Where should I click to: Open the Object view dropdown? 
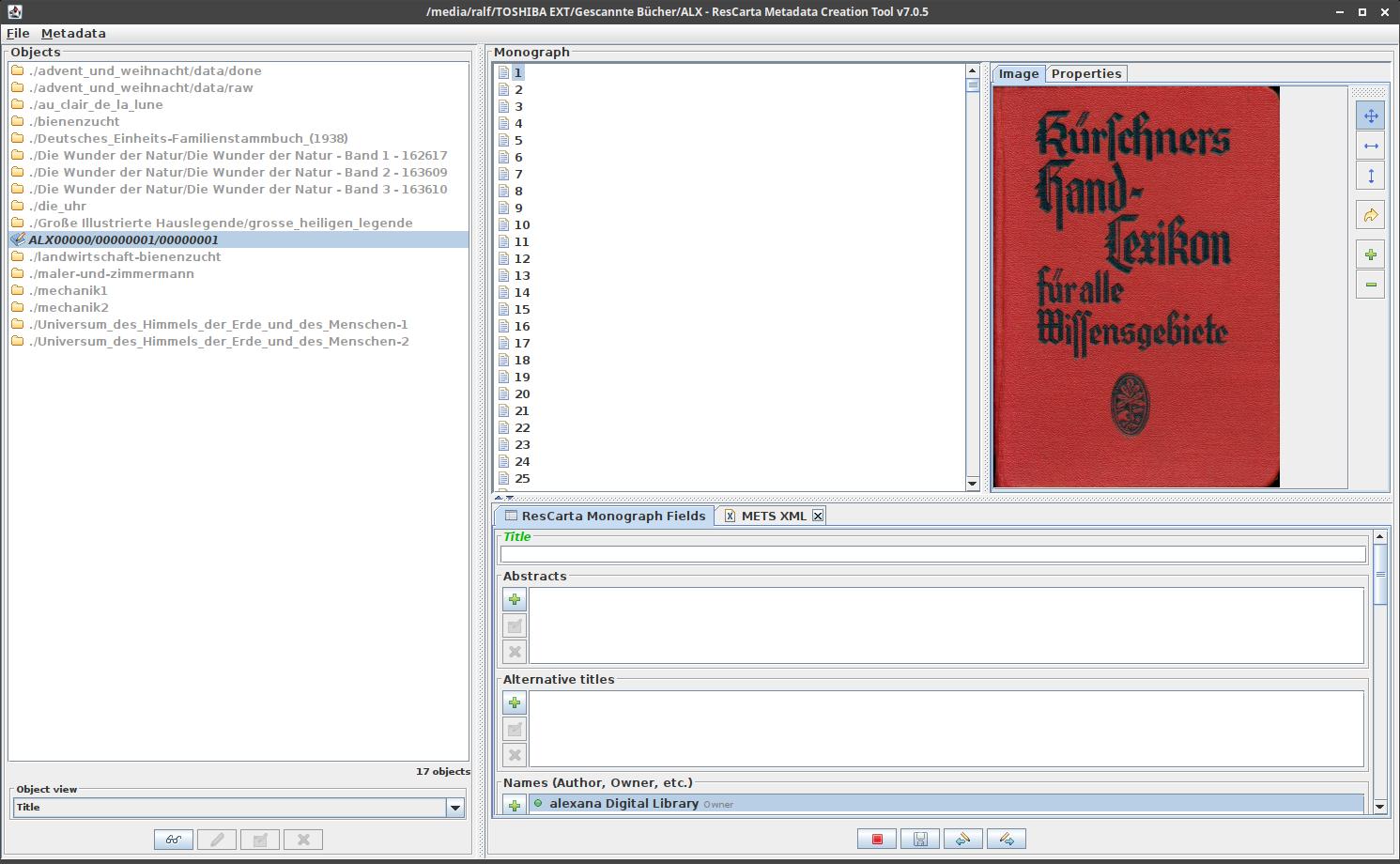click(455, 808)
